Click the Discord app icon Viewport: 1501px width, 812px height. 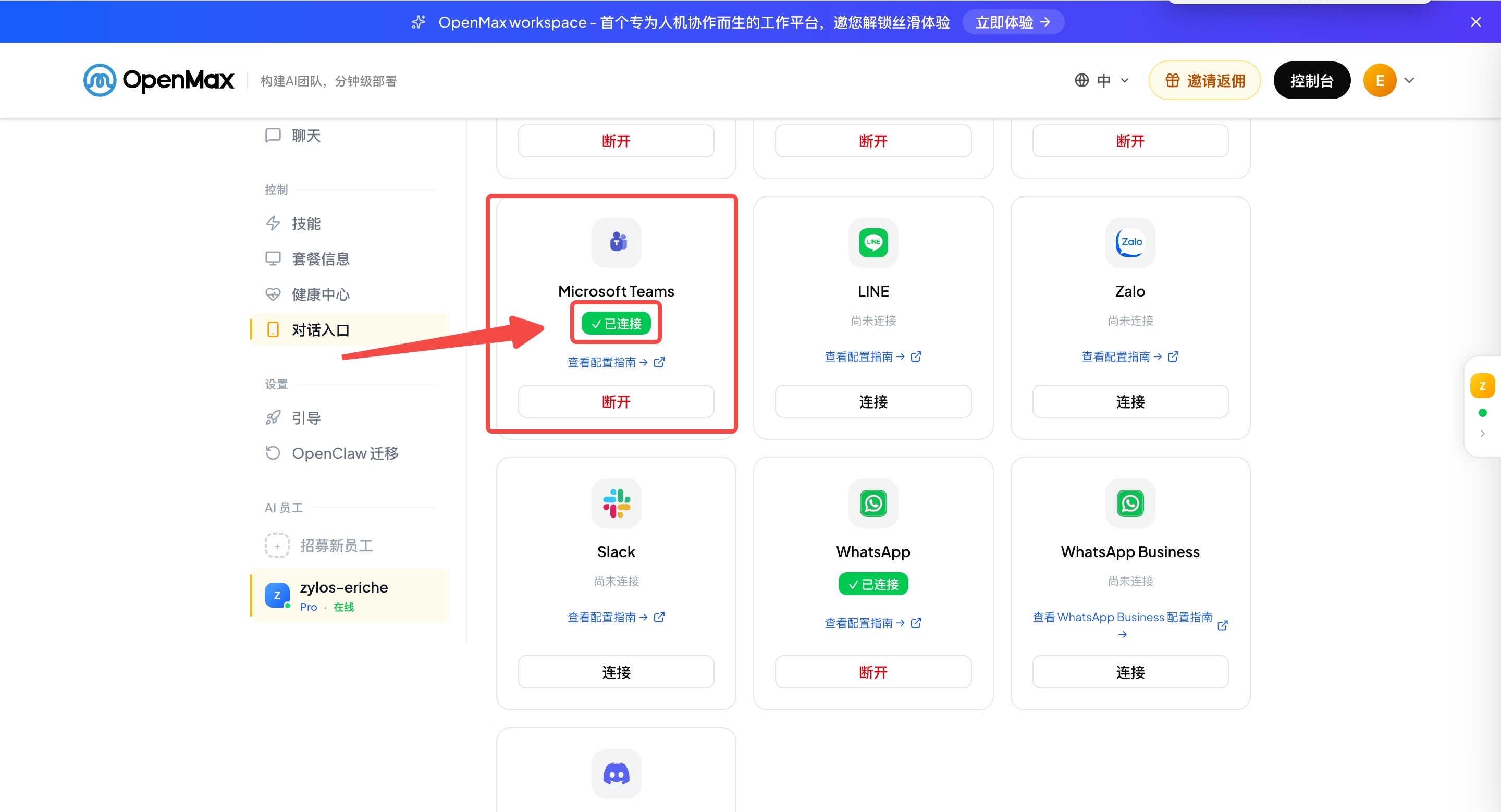[617, 774]
